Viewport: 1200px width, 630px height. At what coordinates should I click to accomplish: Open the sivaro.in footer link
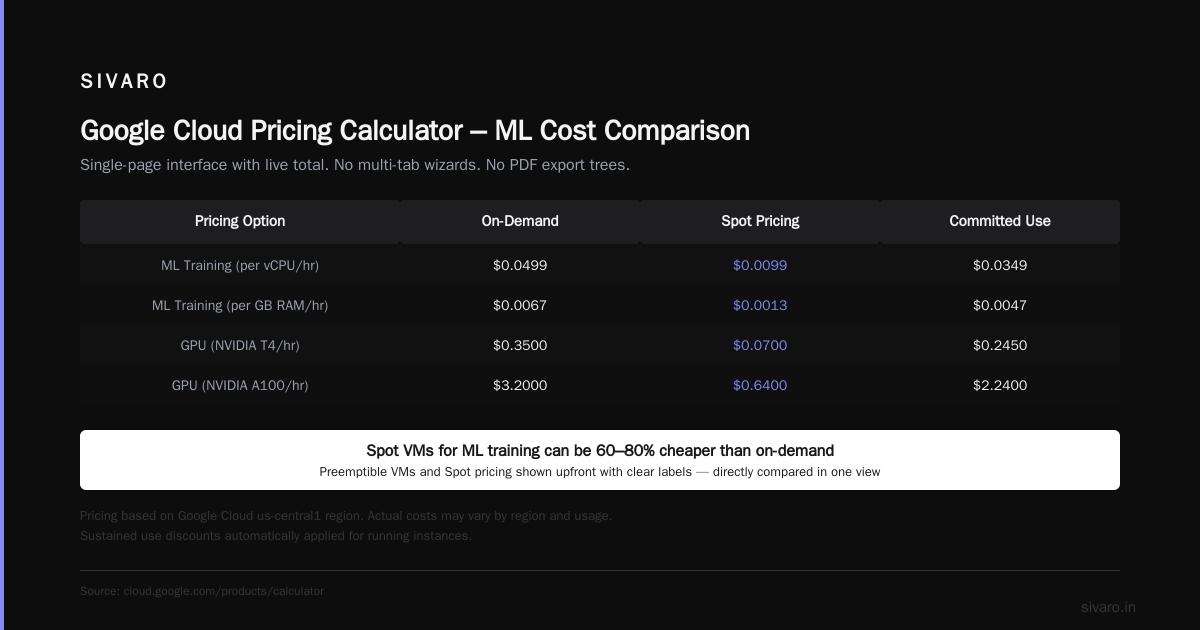1108,607
